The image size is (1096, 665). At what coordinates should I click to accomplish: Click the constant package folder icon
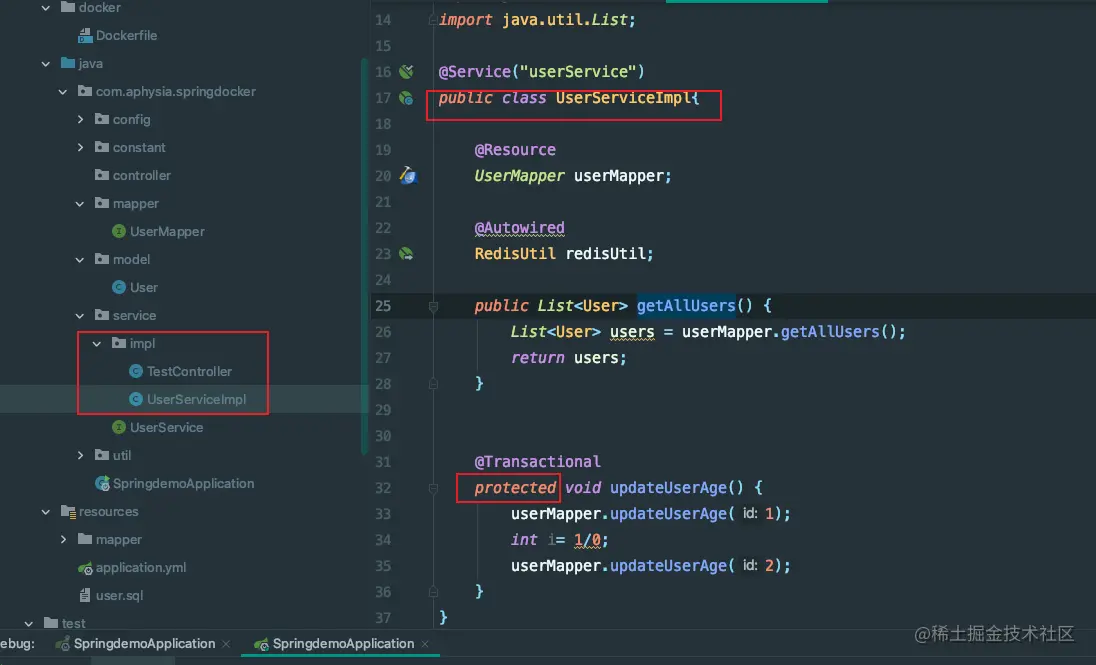coord(102,147)
